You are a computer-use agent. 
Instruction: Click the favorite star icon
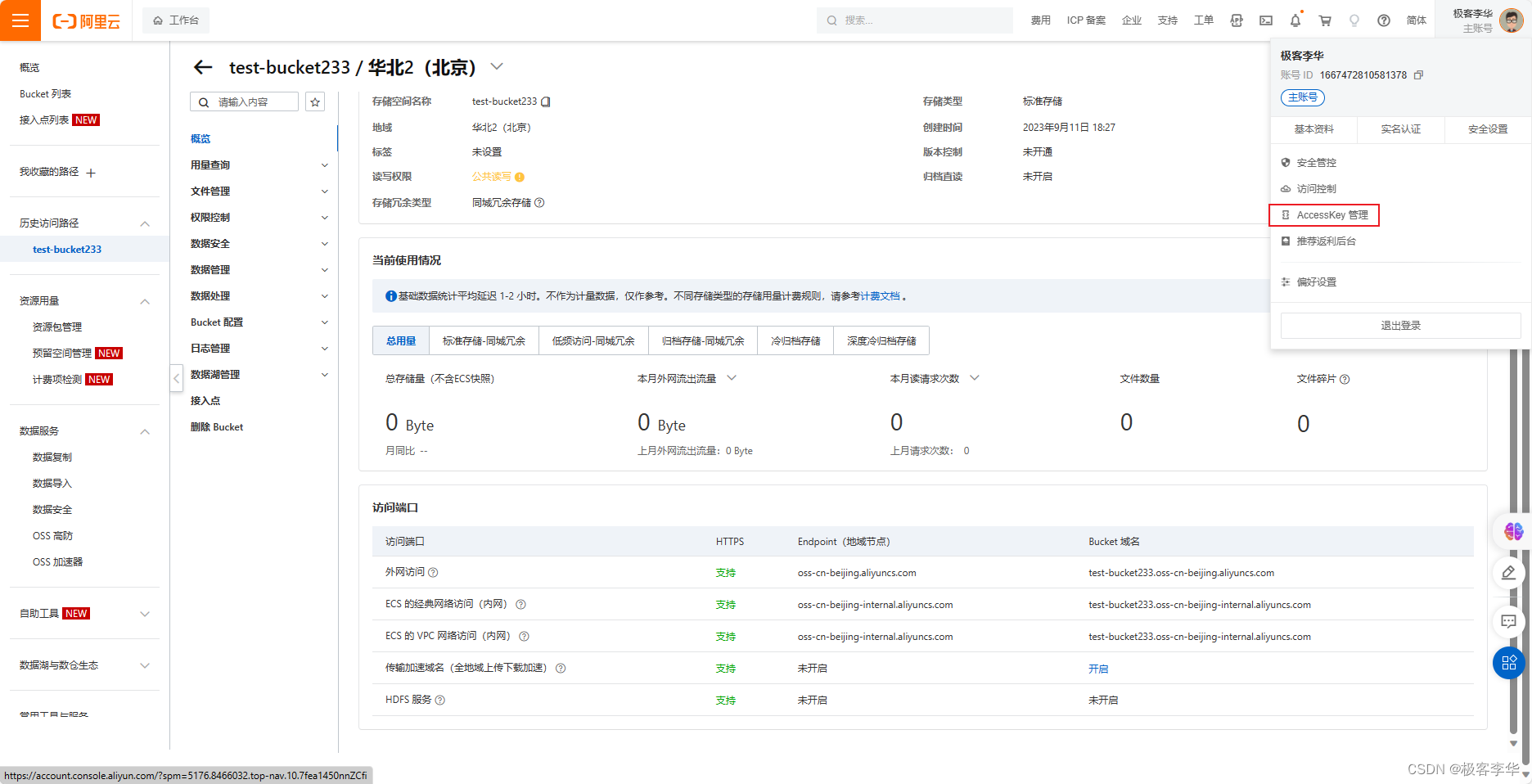pos(315,101)
